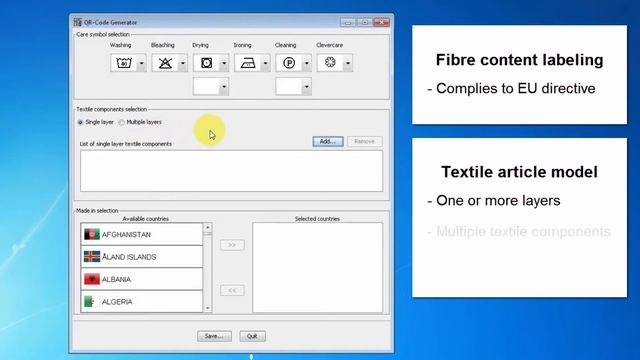Open the first Cleaning dropdown arrow

tap(307, 63)
